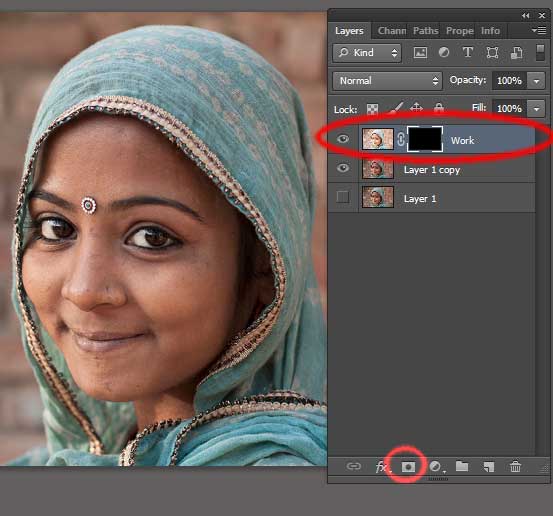Lock transparent pixels icon

[372, 109]
